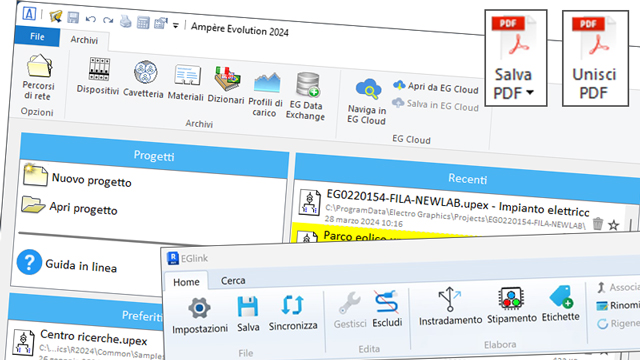Click the Unisci PDF button
The width and height of the screenshot is (640, 360).
595,58
